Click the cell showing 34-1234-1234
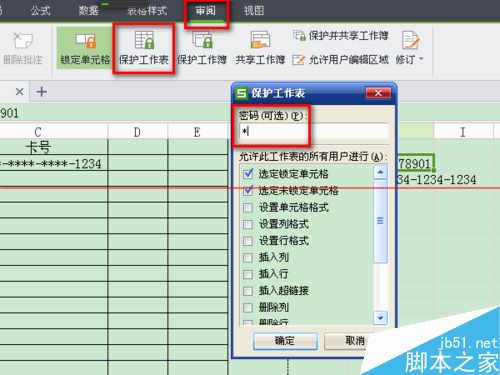Viewport: 500px width, 375px height. (437, 180)
